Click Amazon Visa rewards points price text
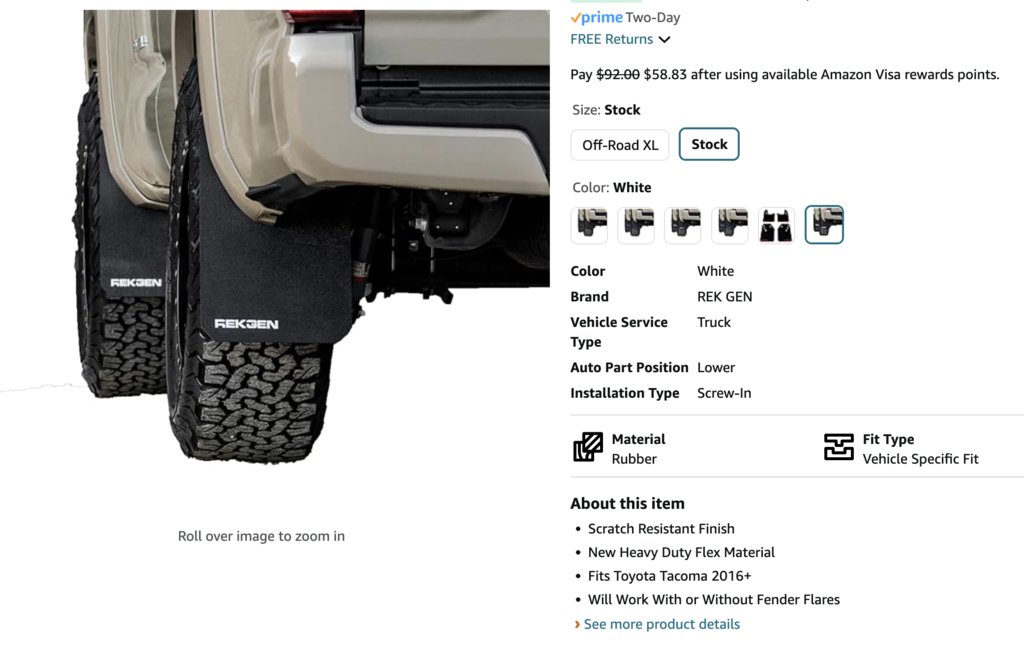1024x649 pixels. [784, 74]
